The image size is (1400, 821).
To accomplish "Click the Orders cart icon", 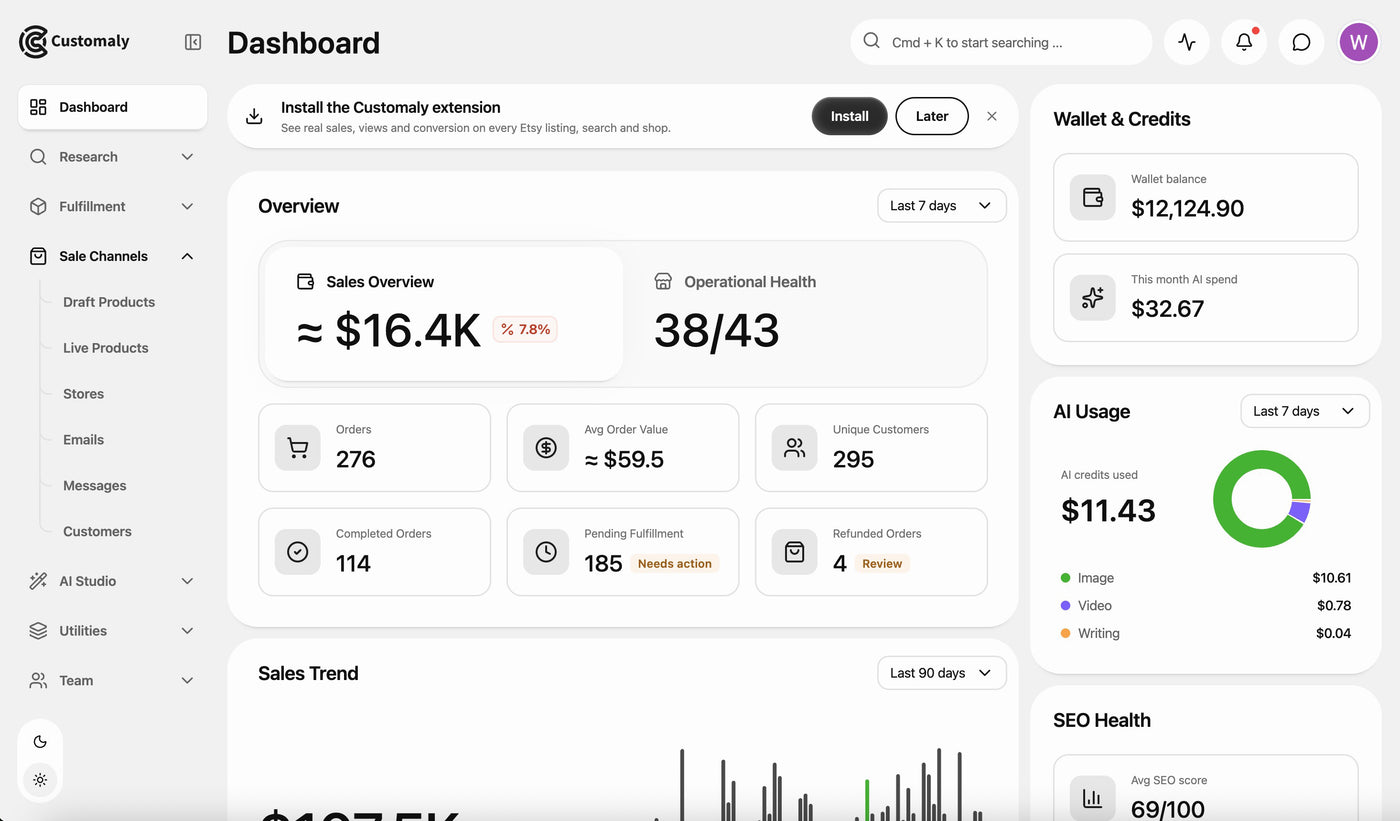I will point(298,448).
